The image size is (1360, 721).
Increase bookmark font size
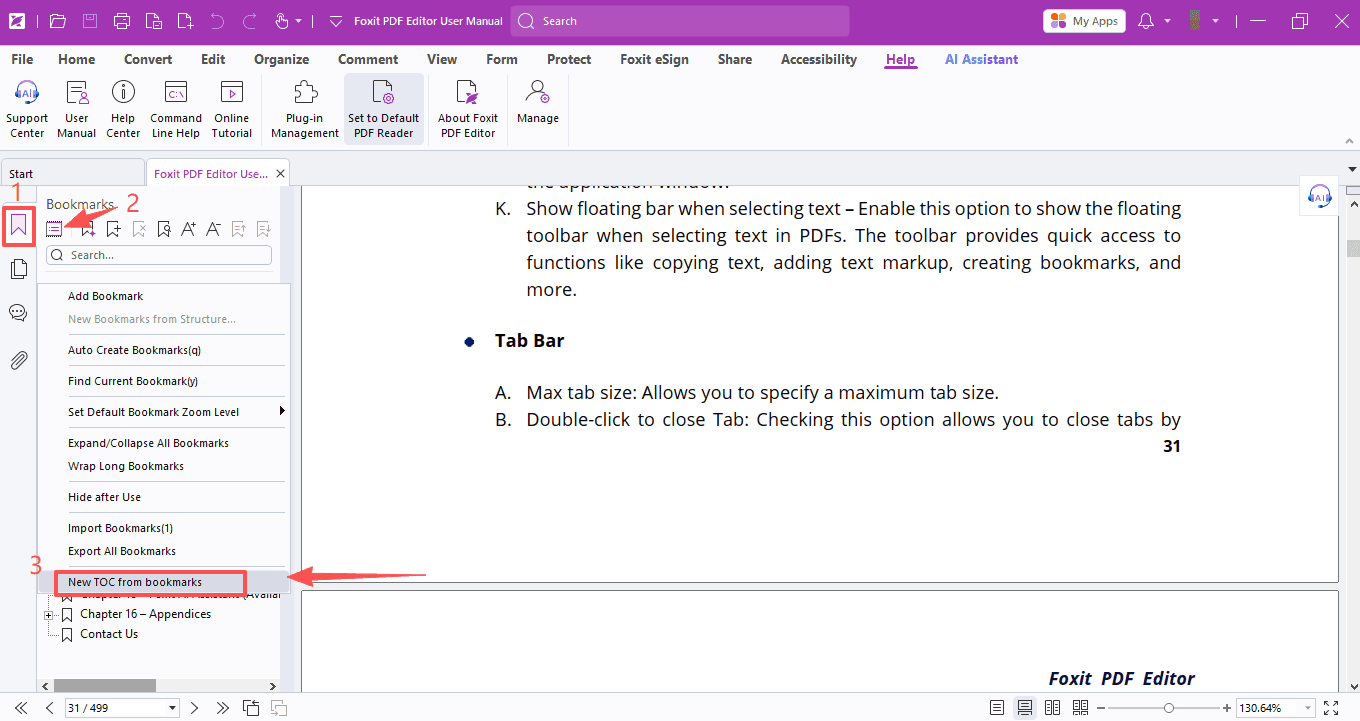pos(188,229)
